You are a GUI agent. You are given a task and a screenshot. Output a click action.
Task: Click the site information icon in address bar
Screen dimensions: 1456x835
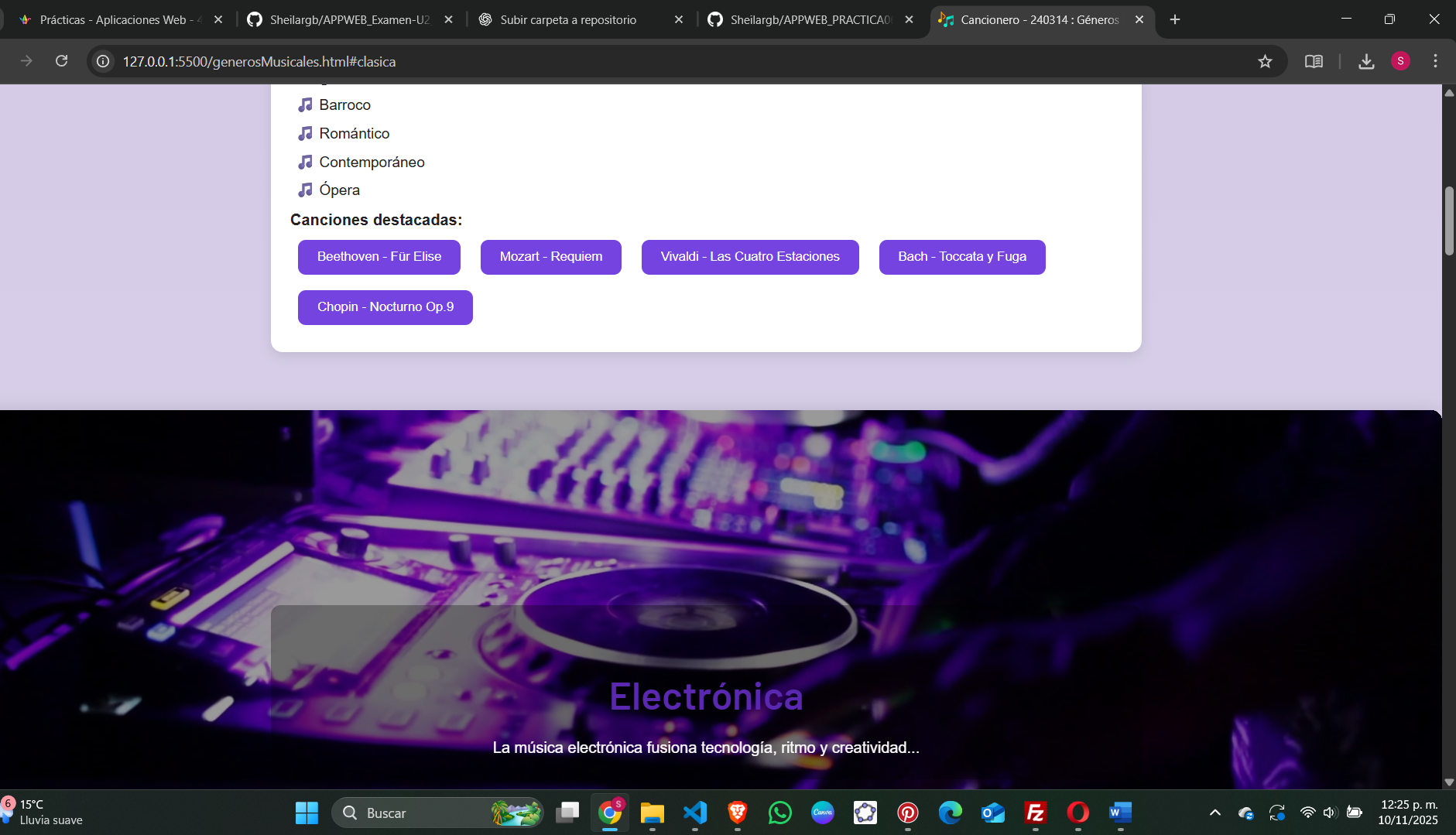point(103,61)
